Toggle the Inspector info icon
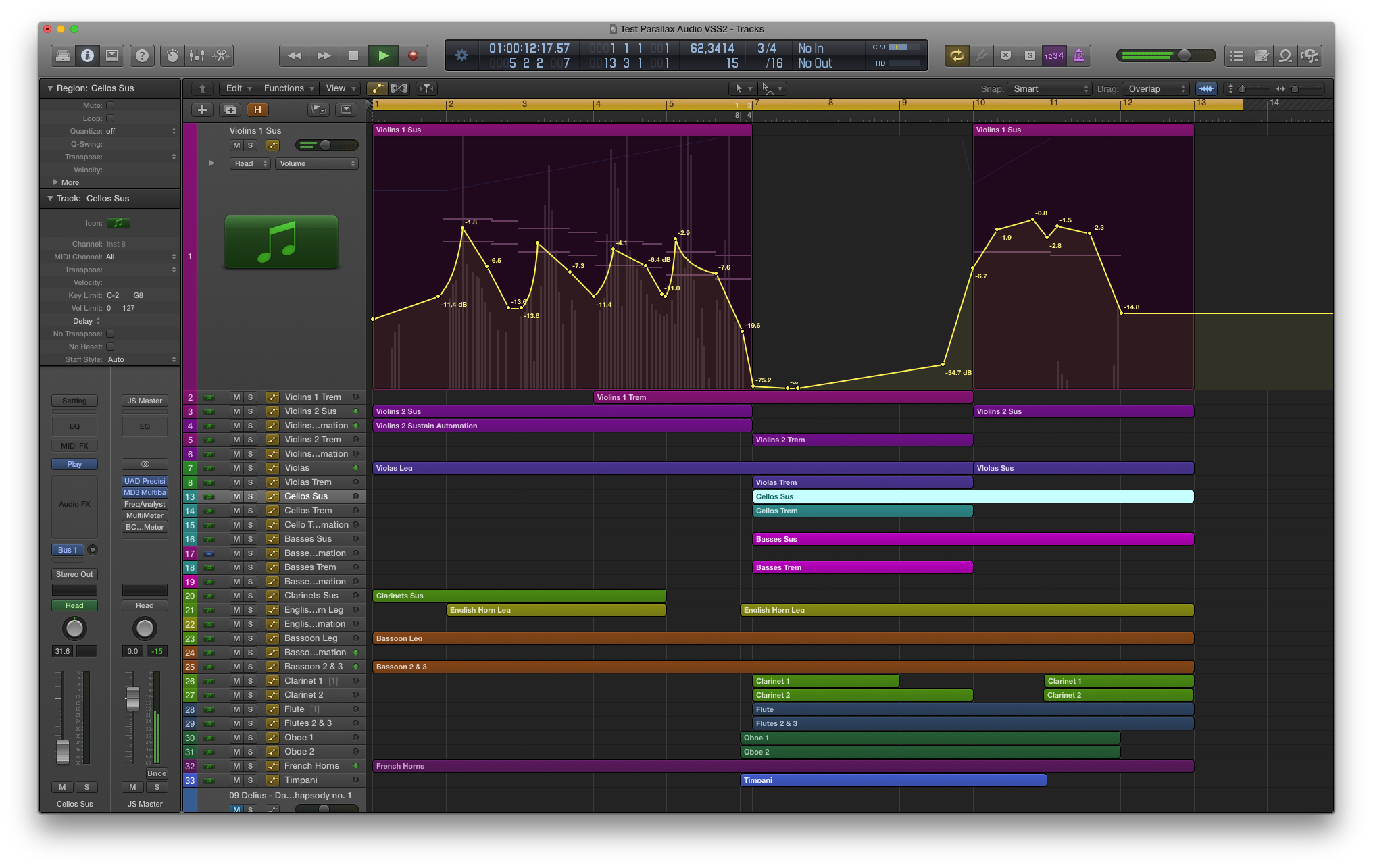 [x=87, y=55]
